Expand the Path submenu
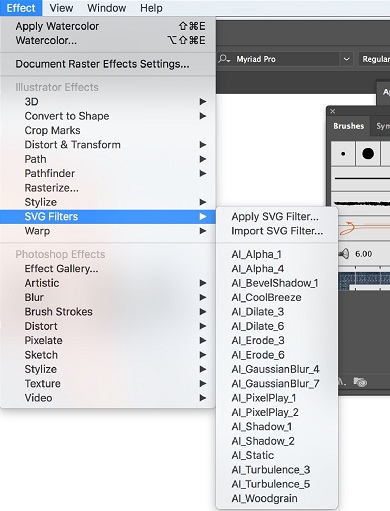This screenshot has width=390, height=511. 108,159
